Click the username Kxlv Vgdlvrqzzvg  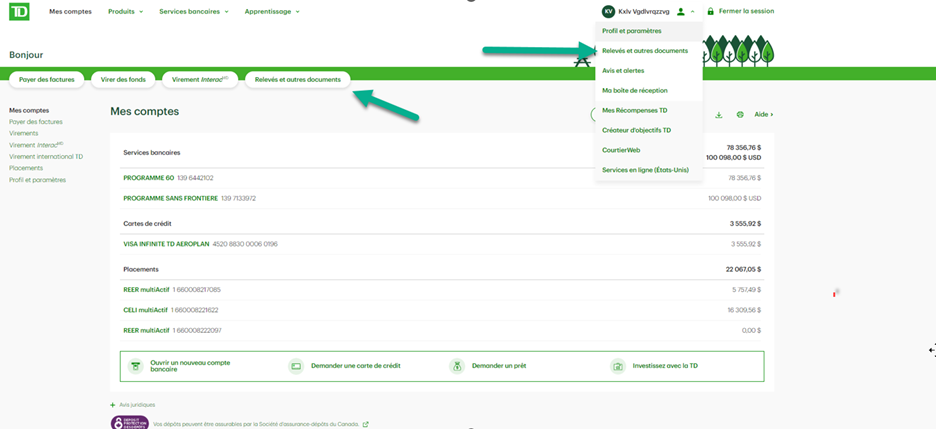point(644,11)
